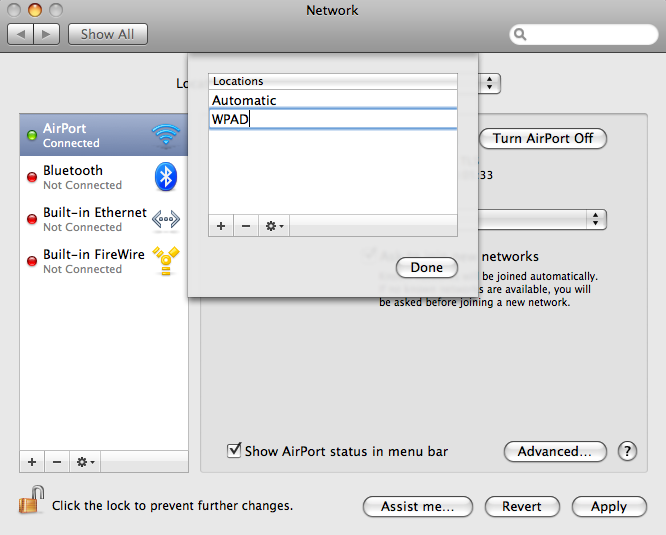Click the Show All button
Screen dimensions: 666x535
click(108, 34)
